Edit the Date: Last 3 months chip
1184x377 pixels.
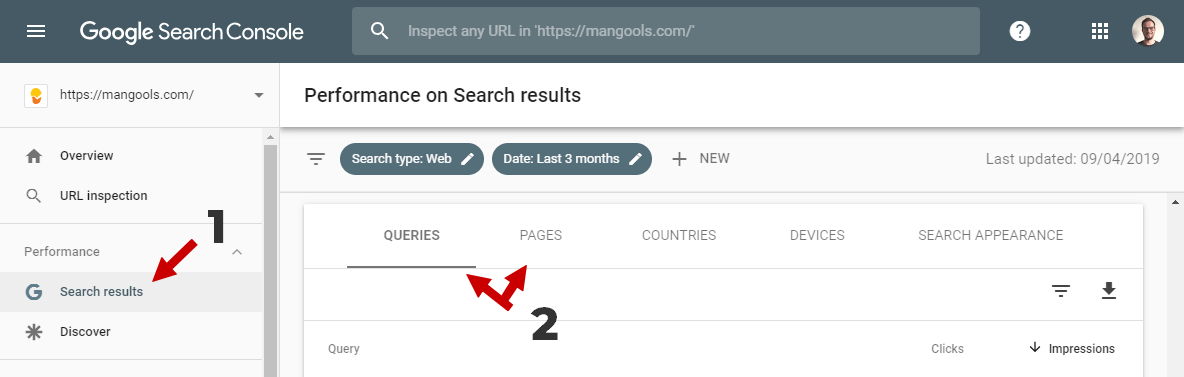coord(572,159)
